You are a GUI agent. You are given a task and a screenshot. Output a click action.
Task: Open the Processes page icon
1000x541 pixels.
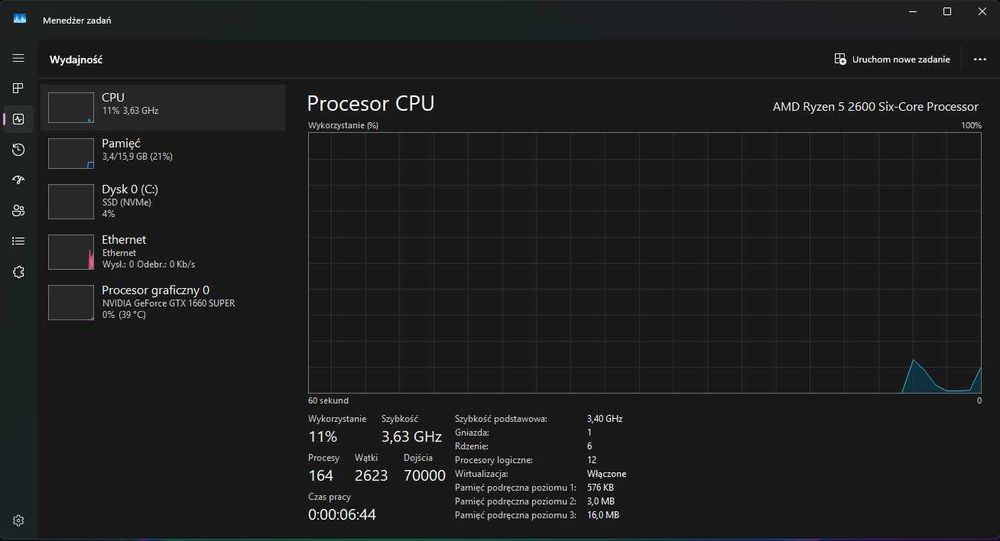coord(18,89)
